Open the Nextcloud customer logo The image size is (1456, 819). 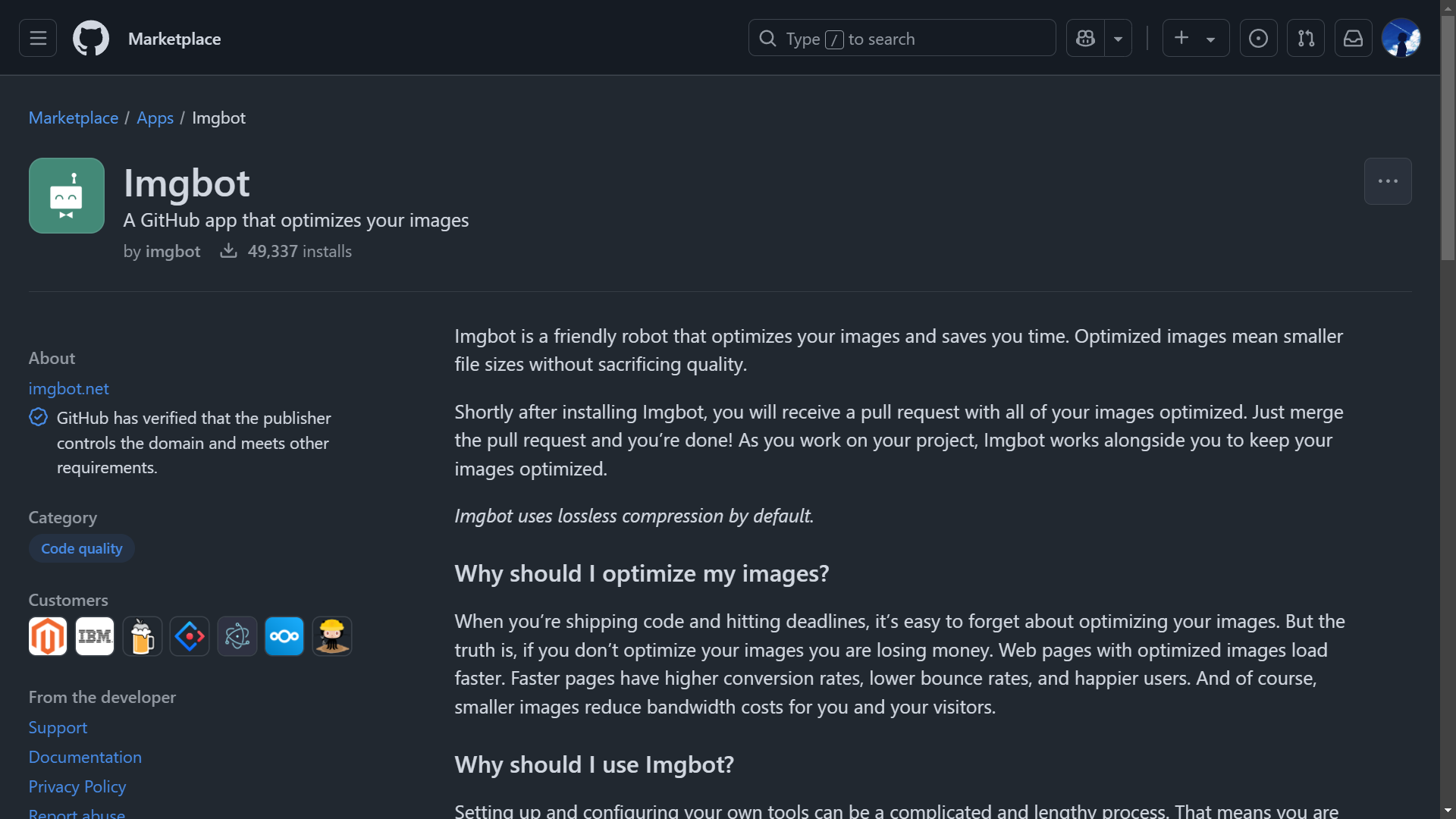click(x=284, y=636)
